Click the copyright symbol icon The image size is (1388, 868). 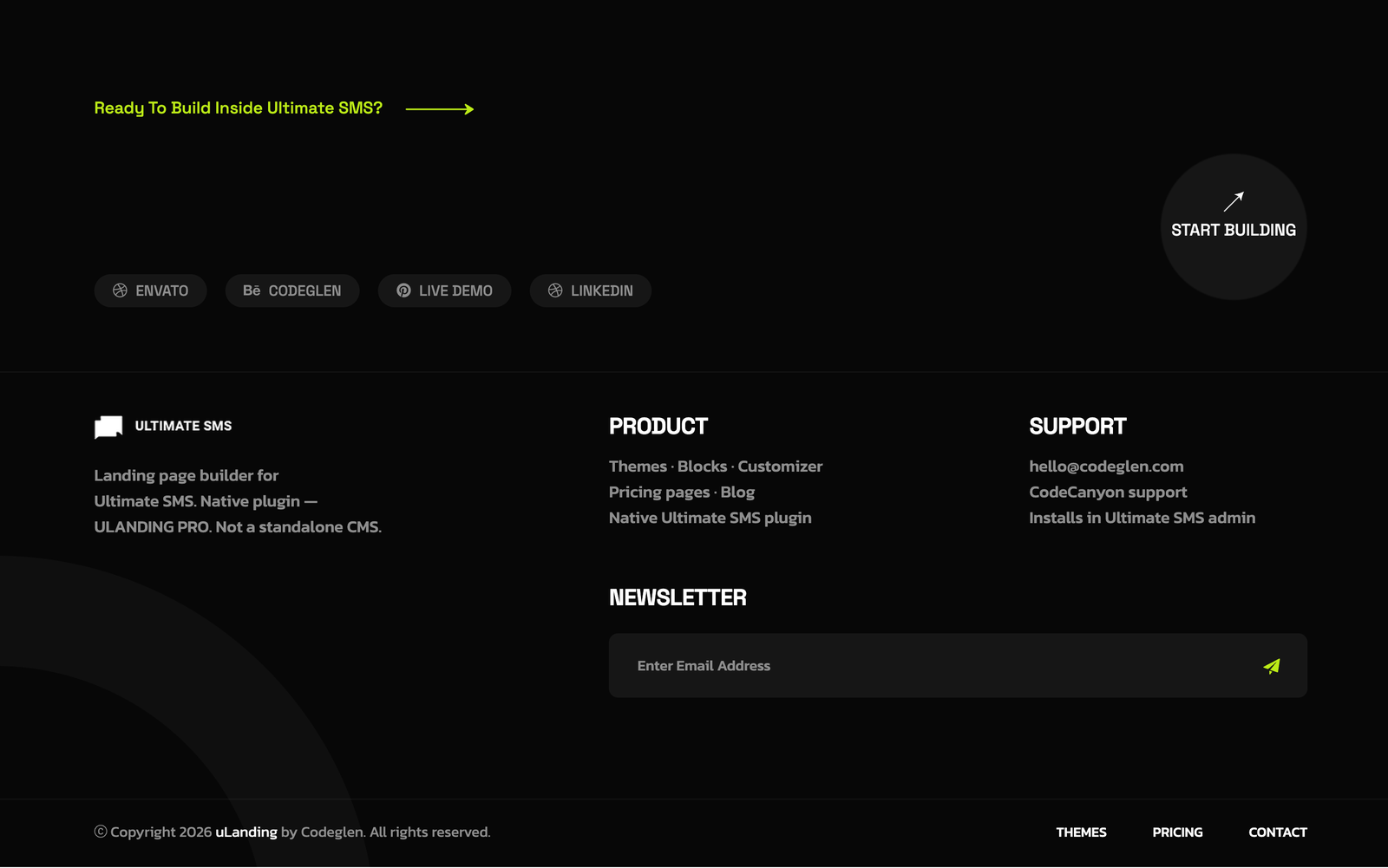101,832
